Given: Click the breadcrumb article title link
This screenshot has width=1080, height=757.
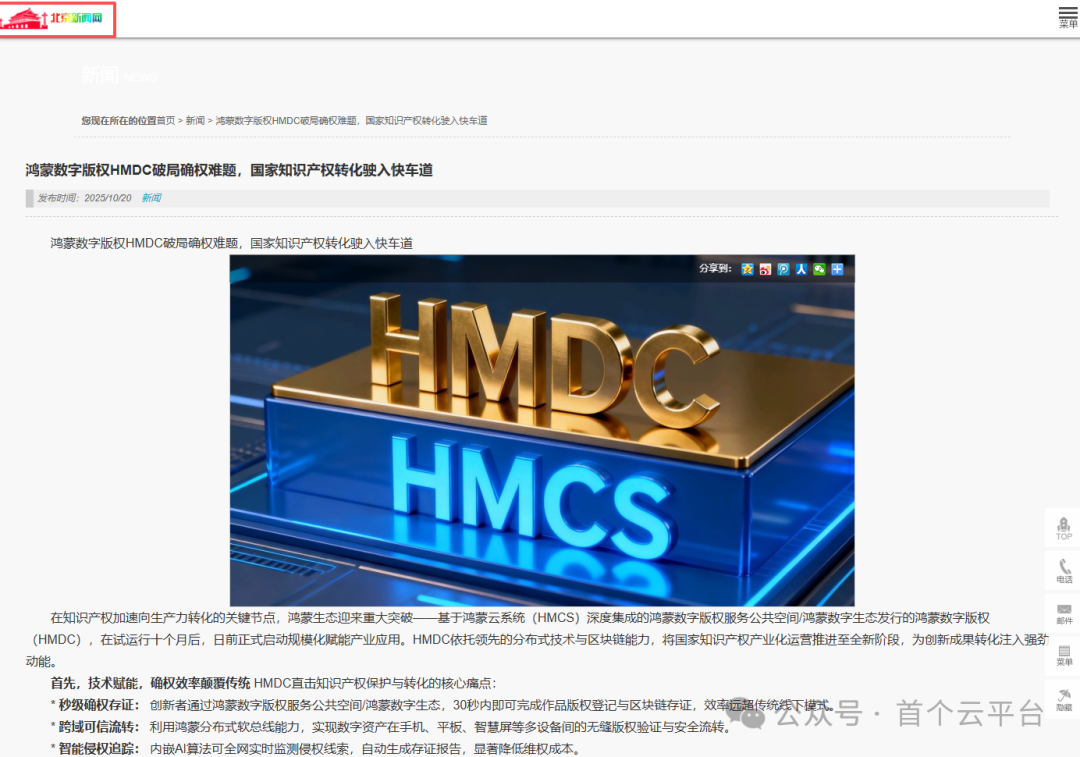Looking at the screenshot, I should pos(351,121).
